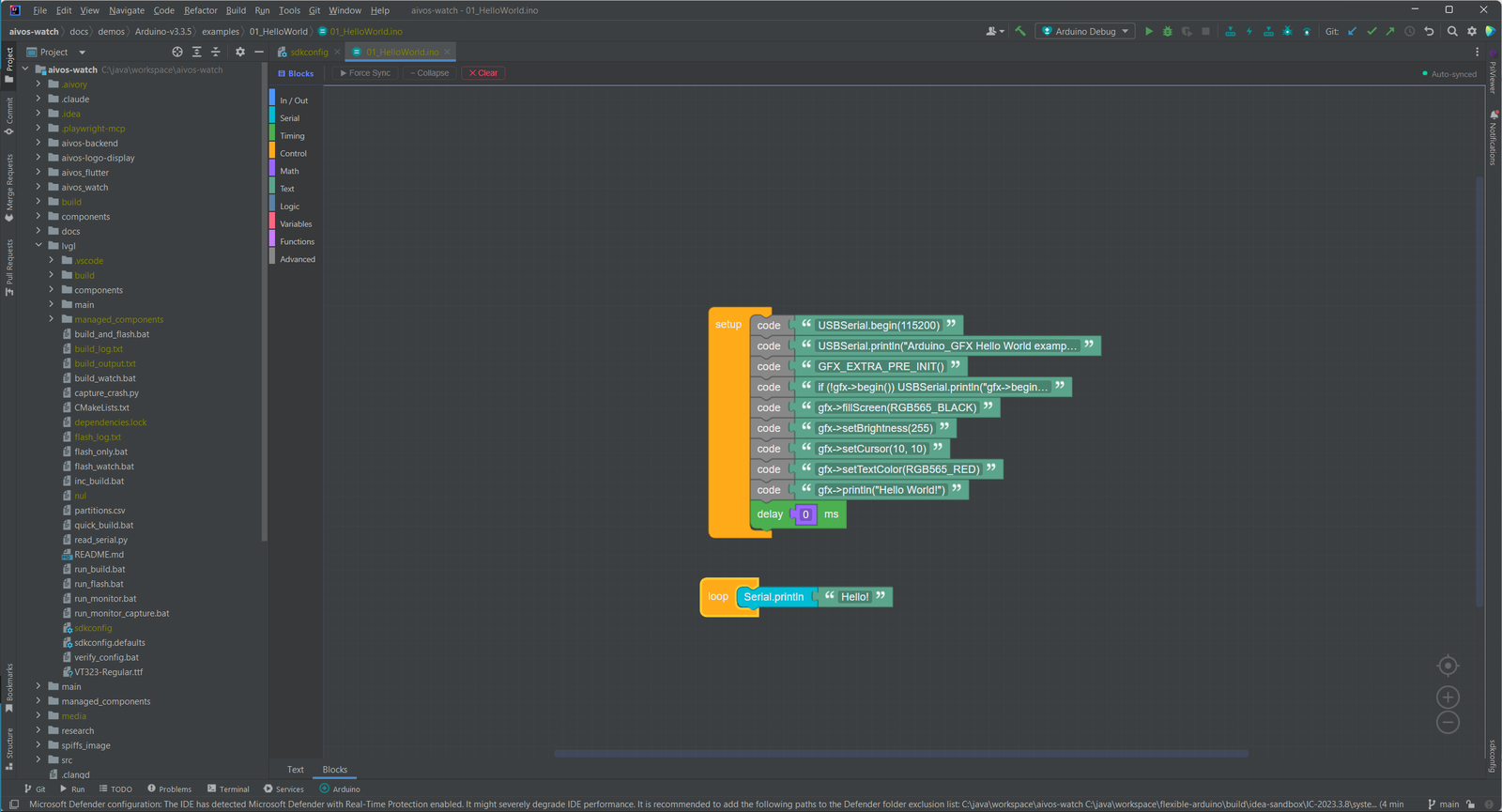Click the workspace horizontal scrollbar

point(901,753)
